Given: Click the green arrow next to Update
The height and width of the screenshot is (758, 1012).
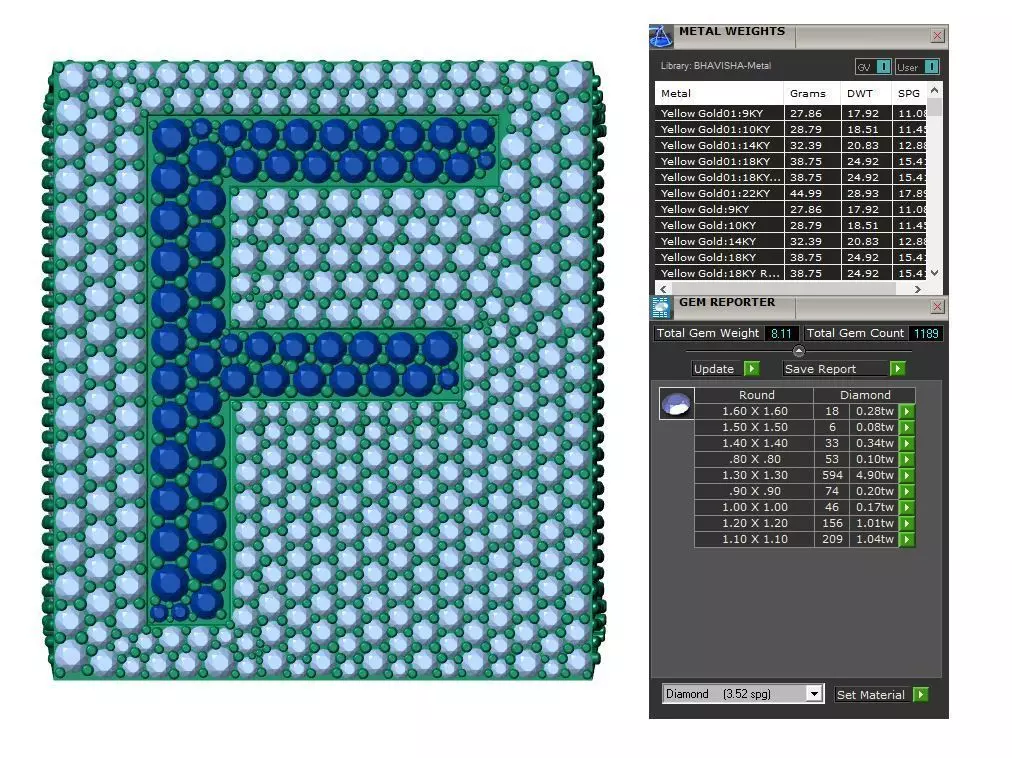Looking at the screenshot, I should coord(752,369).
